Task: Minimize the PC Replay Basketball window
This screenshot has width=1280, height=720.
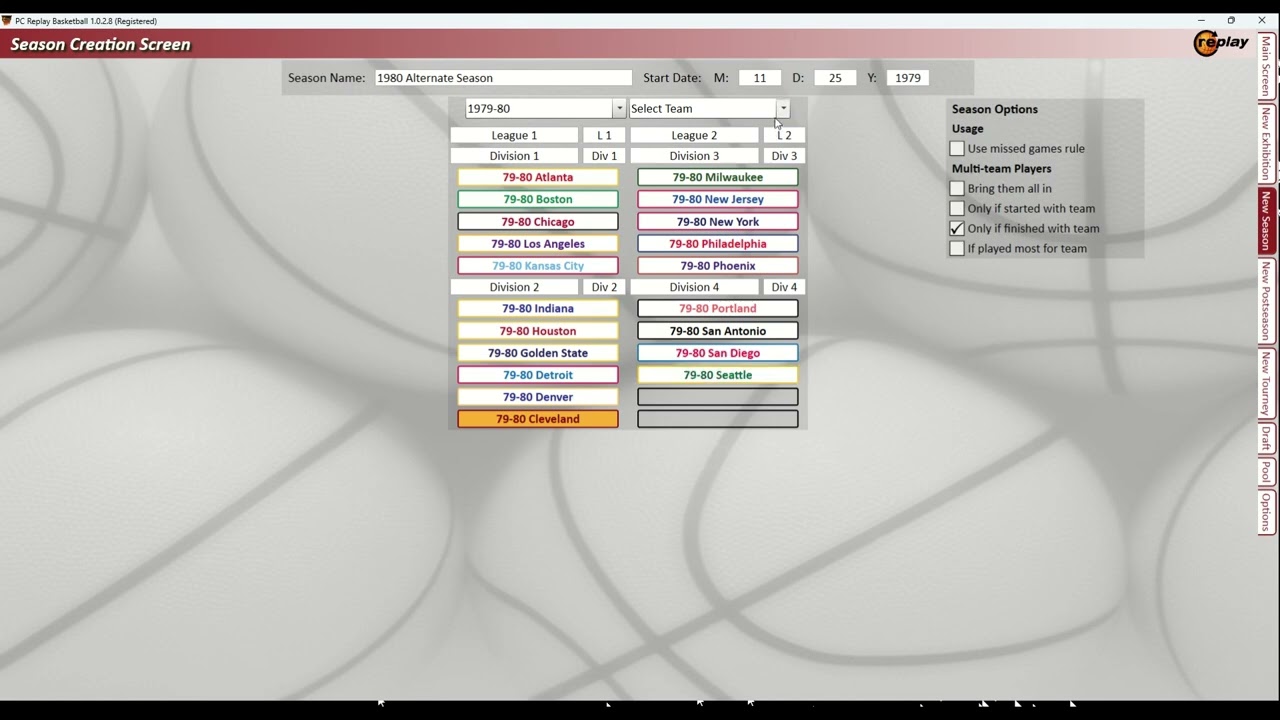Action: (x=1201, y=20)
